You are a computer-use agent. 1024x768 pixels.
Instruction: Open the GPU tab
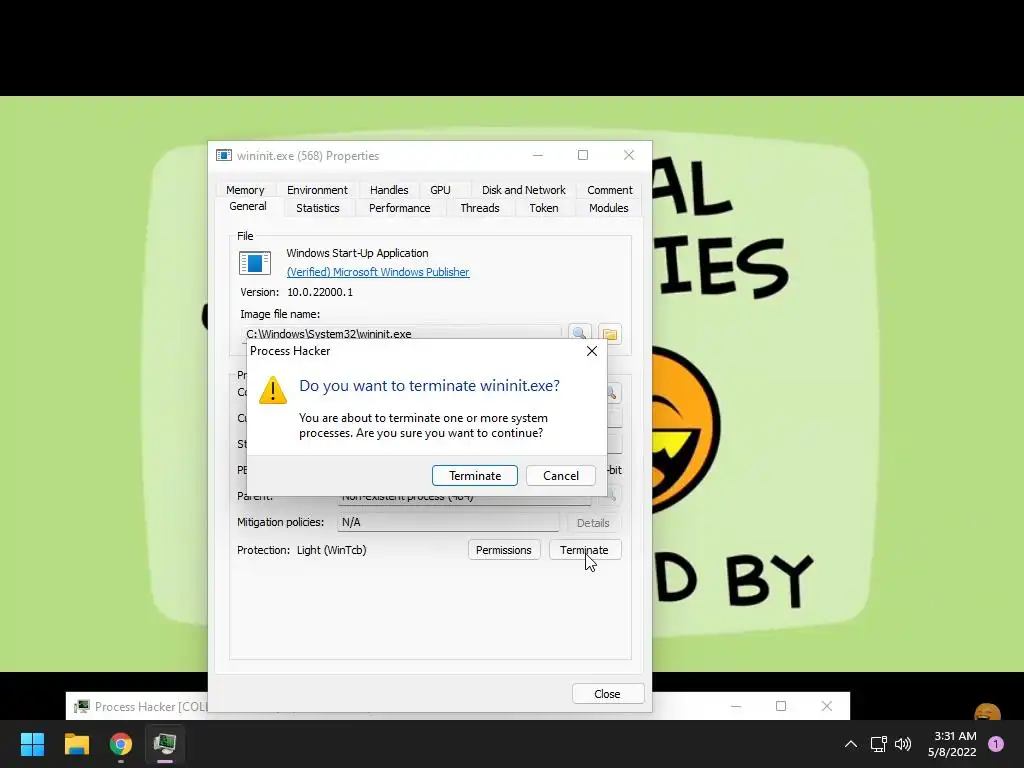point(440,190)
